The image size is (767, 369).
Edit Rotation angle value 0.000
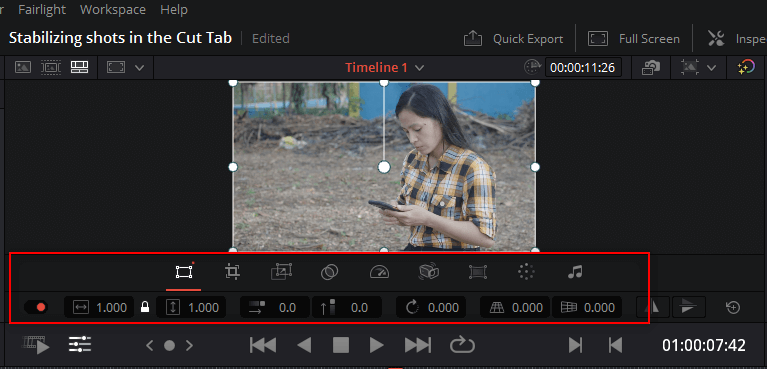[x=431, y=307]
